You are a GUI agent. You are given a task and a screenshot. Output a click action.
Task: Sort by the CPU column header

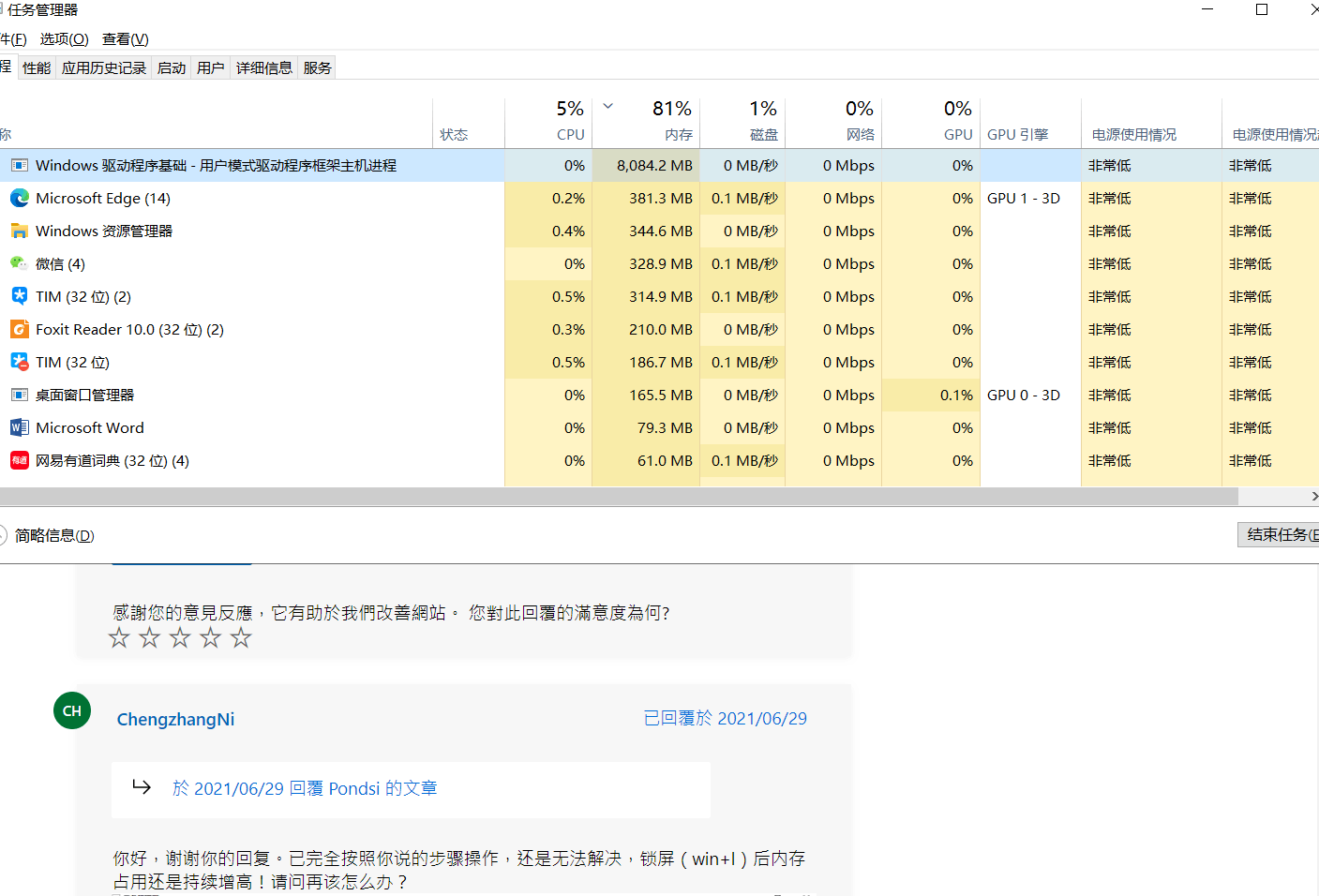pyautogui.click(x=548, y=123)
